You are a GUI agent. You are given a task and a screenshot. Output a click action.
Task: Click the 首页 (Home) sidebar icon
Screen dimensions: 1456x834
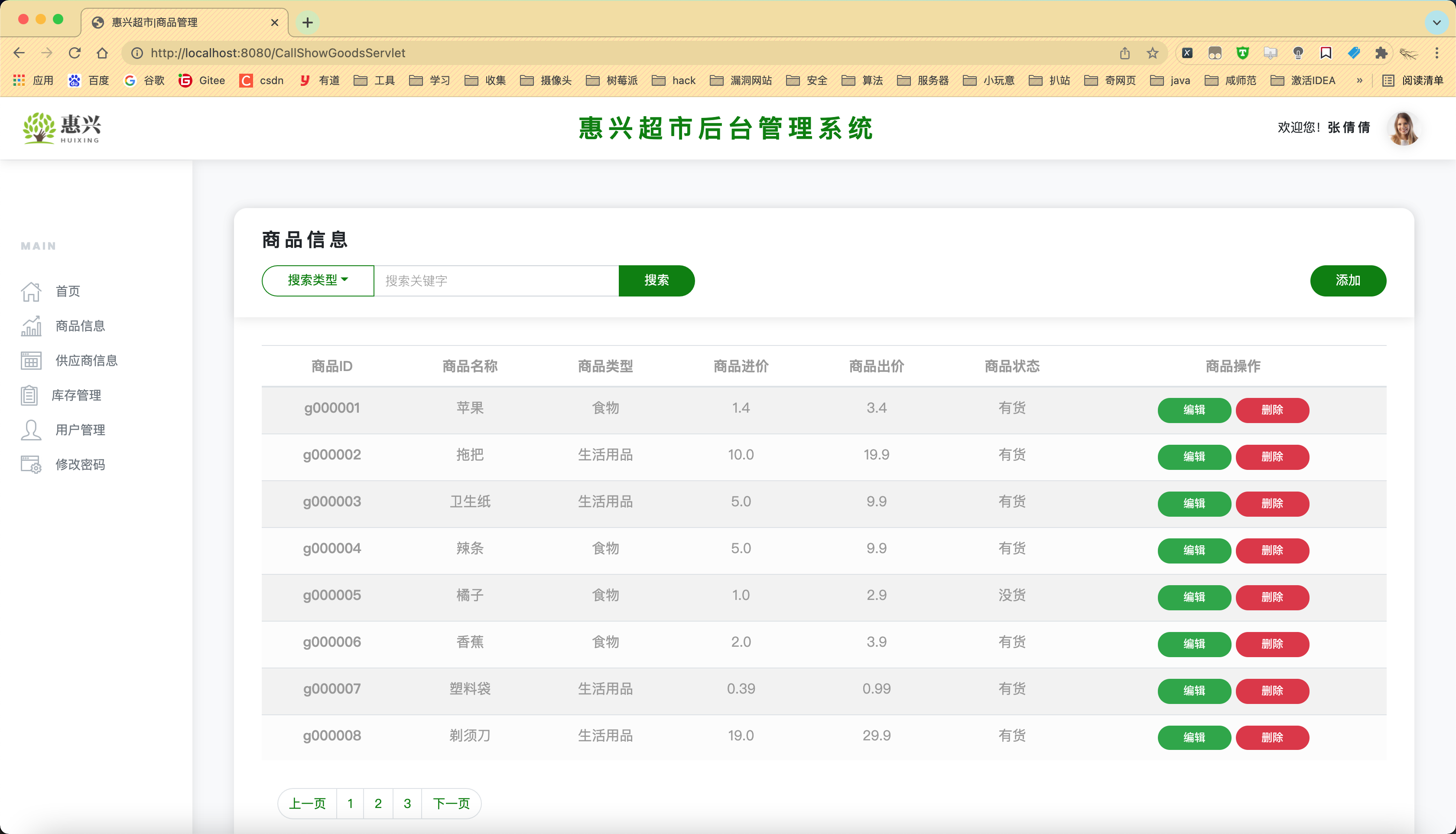[30, 291]
